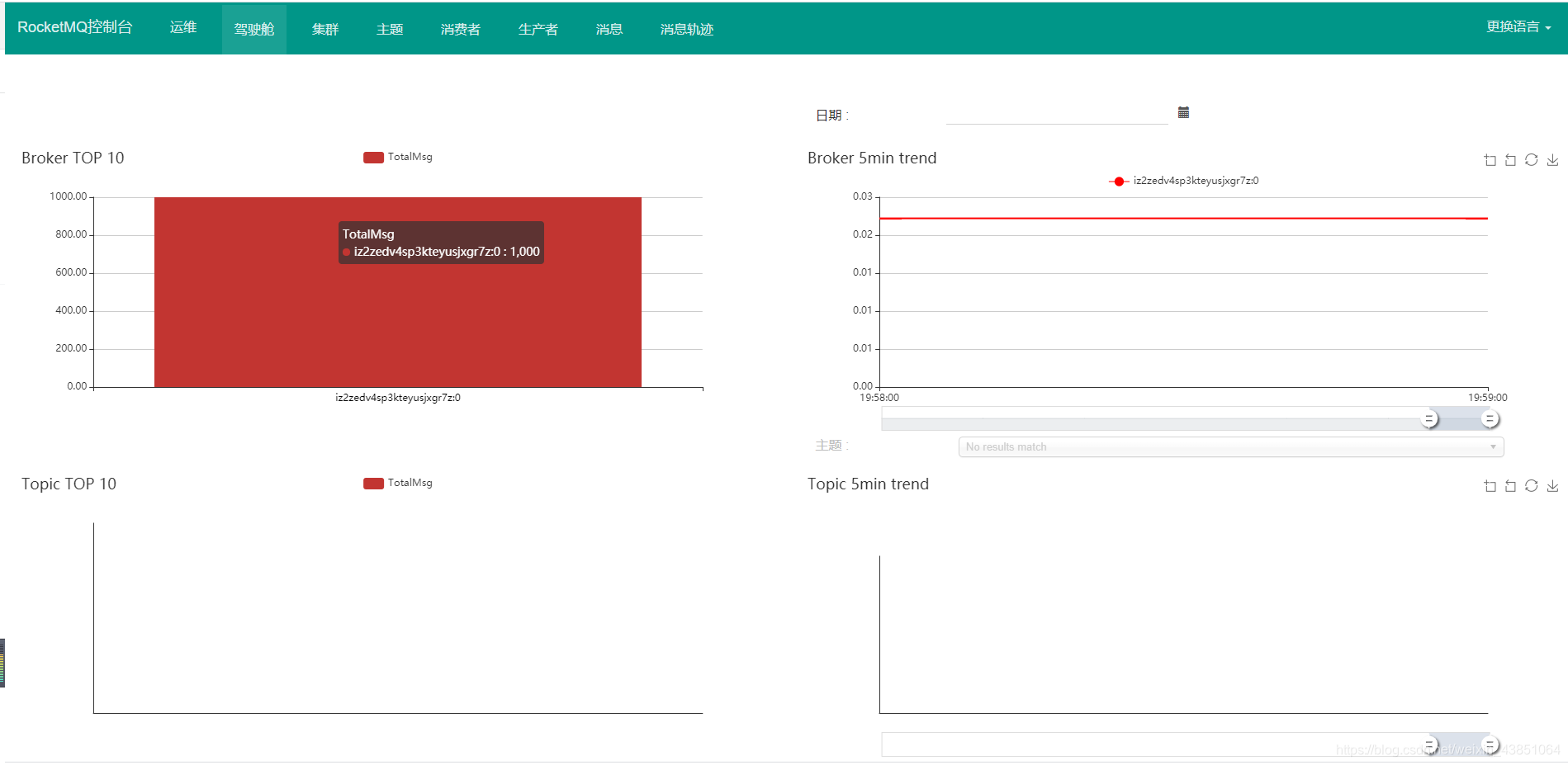
Task: Click the area zoom icon for Topic 5min trend
Action: (1490, 486)
